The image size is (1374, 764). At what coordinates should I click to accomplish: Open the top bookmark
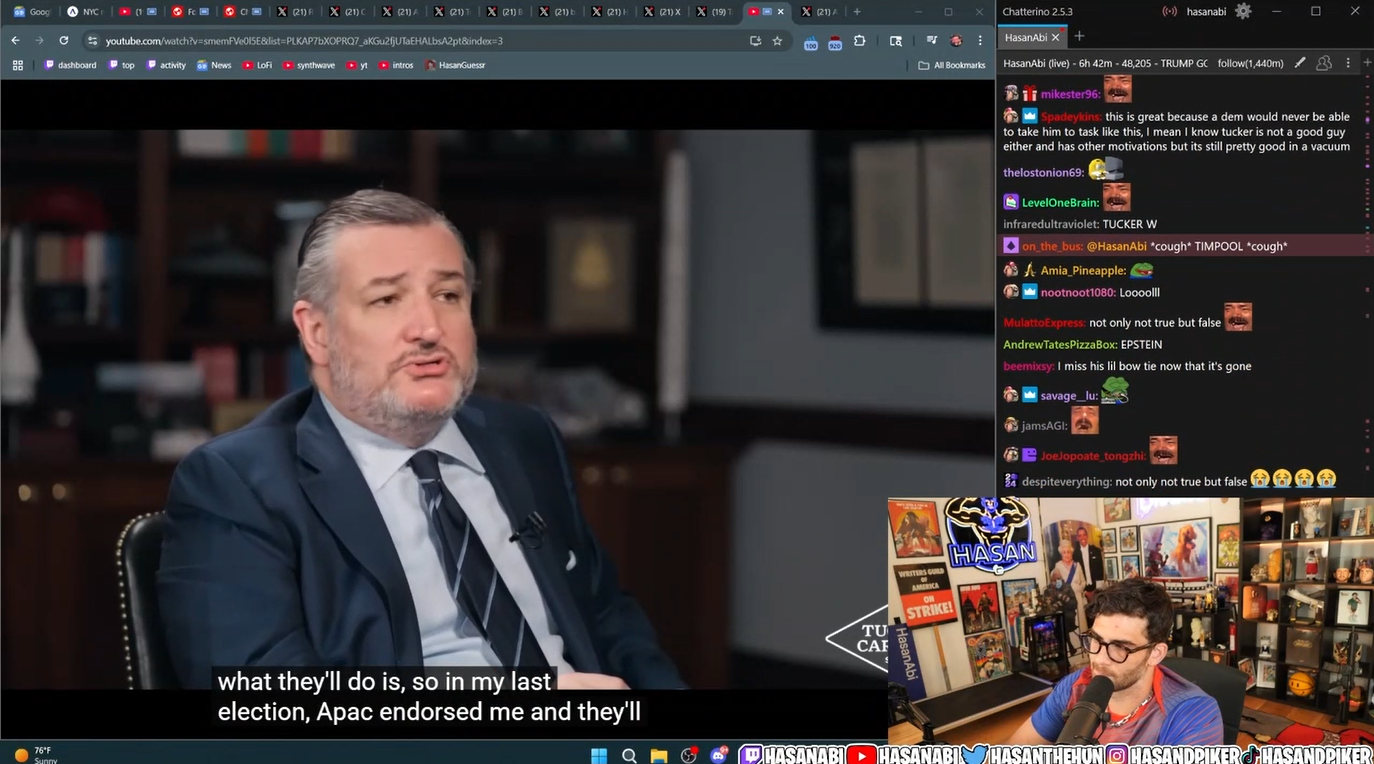pos(121,65)
